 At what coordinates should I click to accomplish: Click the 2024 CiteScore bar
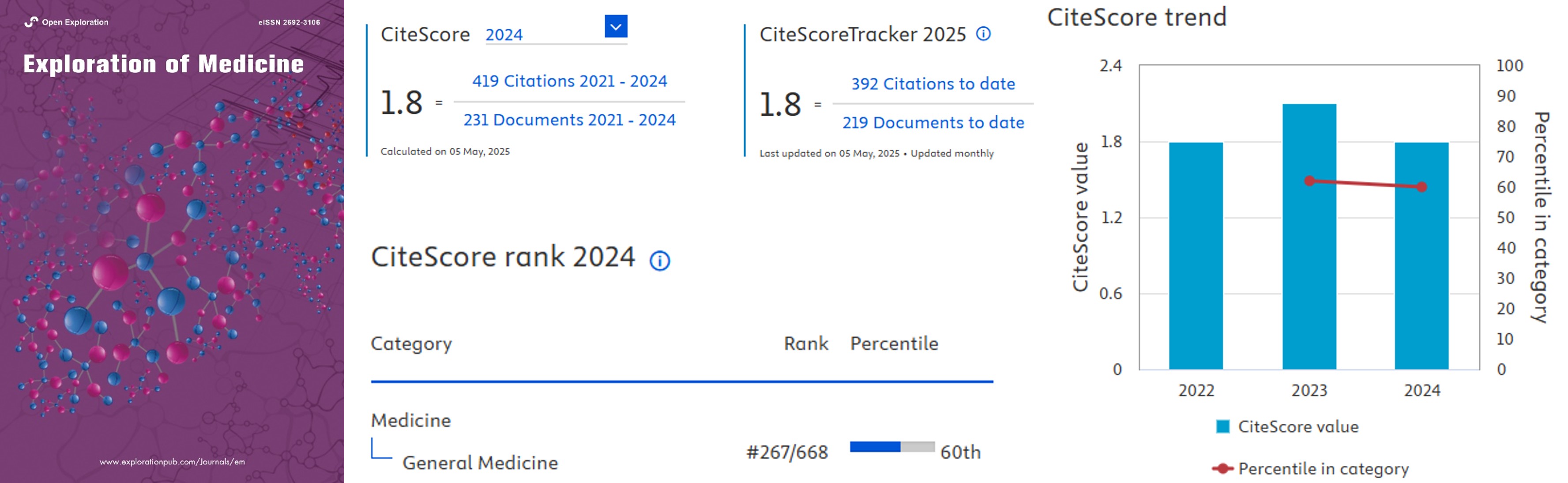(x=1421, y=256)
